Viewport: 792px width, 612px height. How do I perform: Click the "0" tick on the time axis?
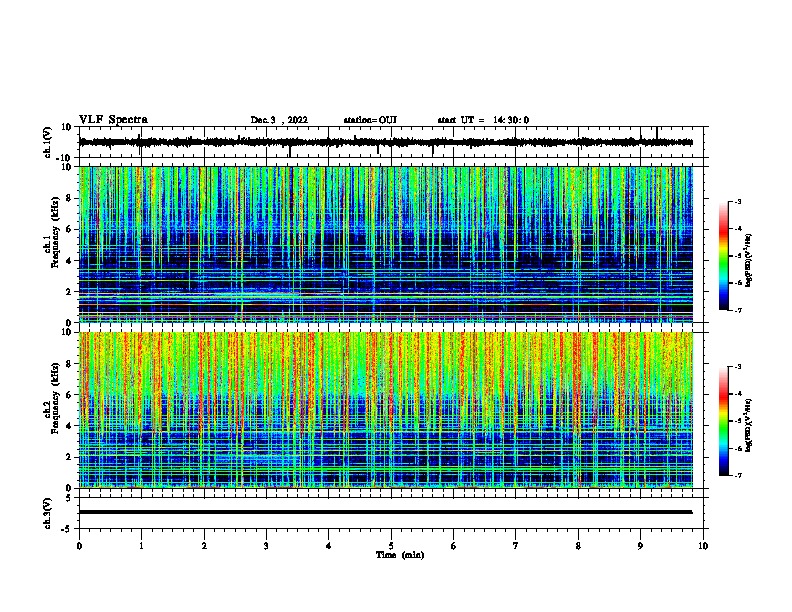[x=79, y=546]
